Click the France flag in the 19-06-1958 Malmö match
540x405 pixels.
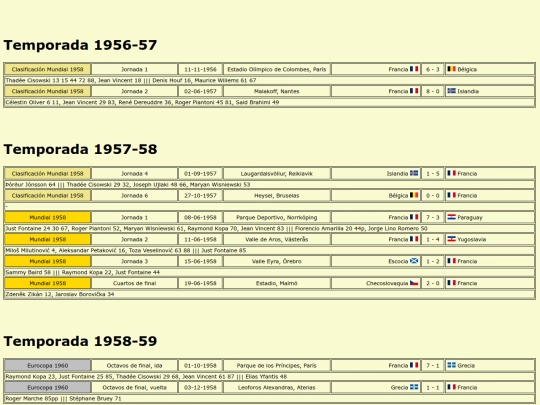tap(451, 283)
